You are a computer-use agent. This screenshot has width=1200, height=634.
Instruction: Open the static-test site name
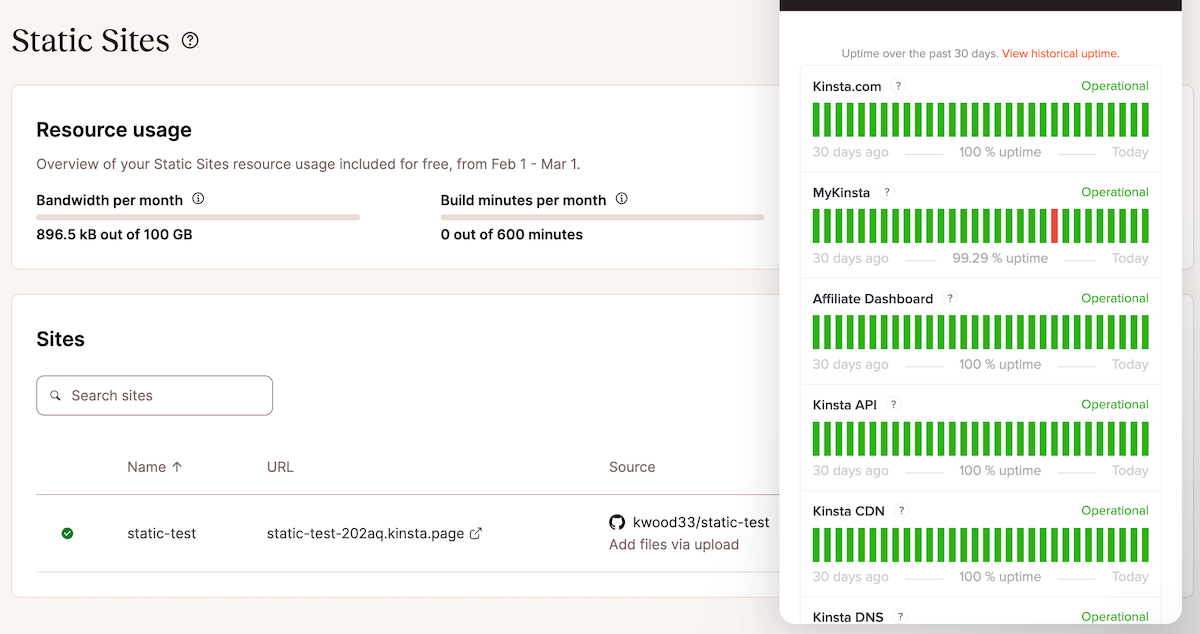(x=162, y=534)
